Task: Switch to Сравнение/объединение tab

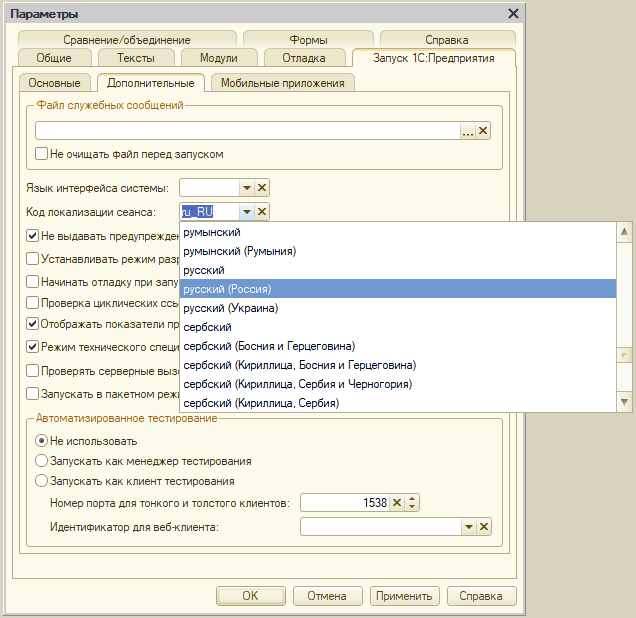Action: pyautogui.click(x=127, y=40)
